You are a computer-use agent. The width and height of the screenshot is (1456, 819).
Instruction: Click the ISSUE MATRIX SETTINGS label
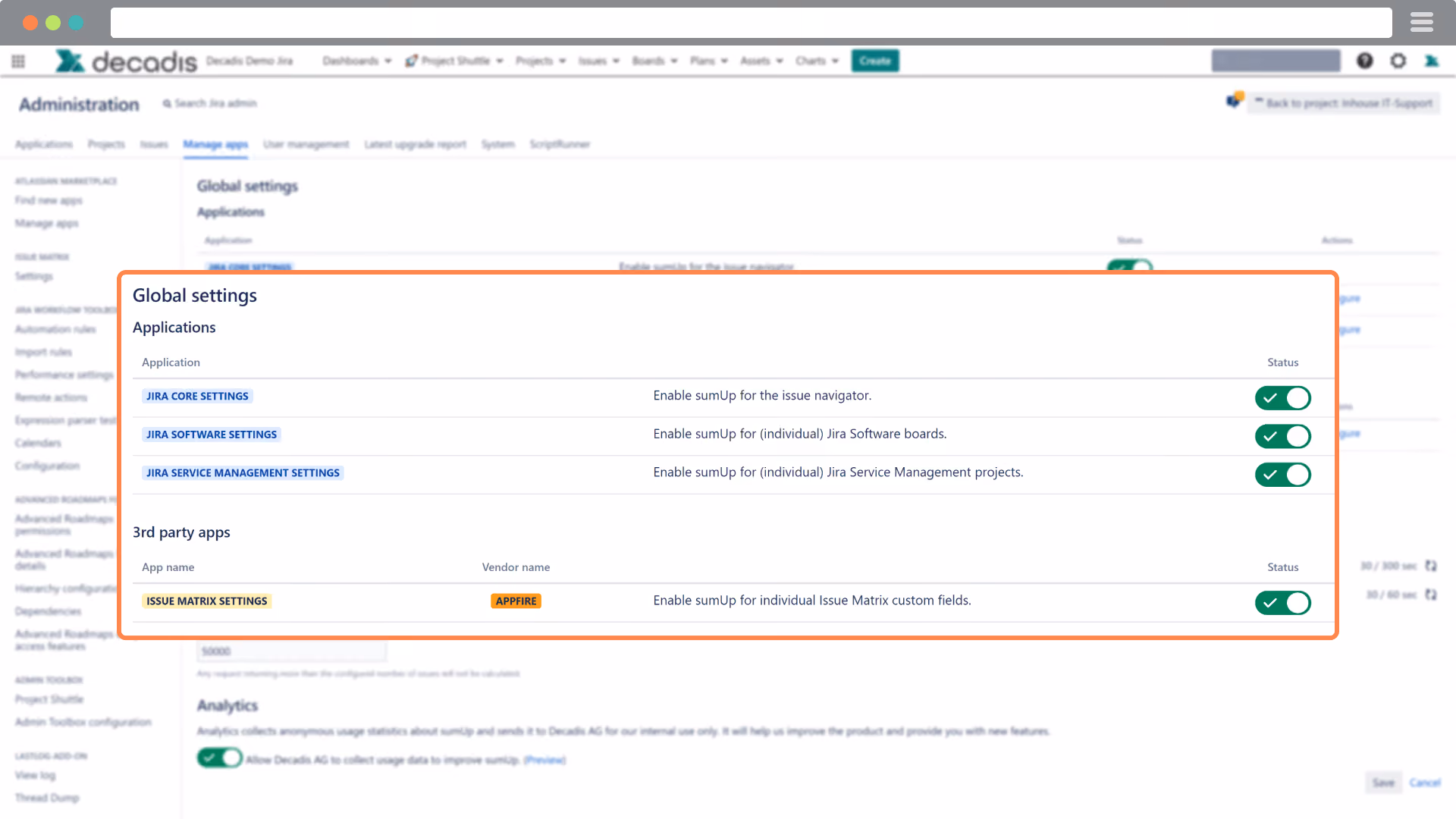207,601
